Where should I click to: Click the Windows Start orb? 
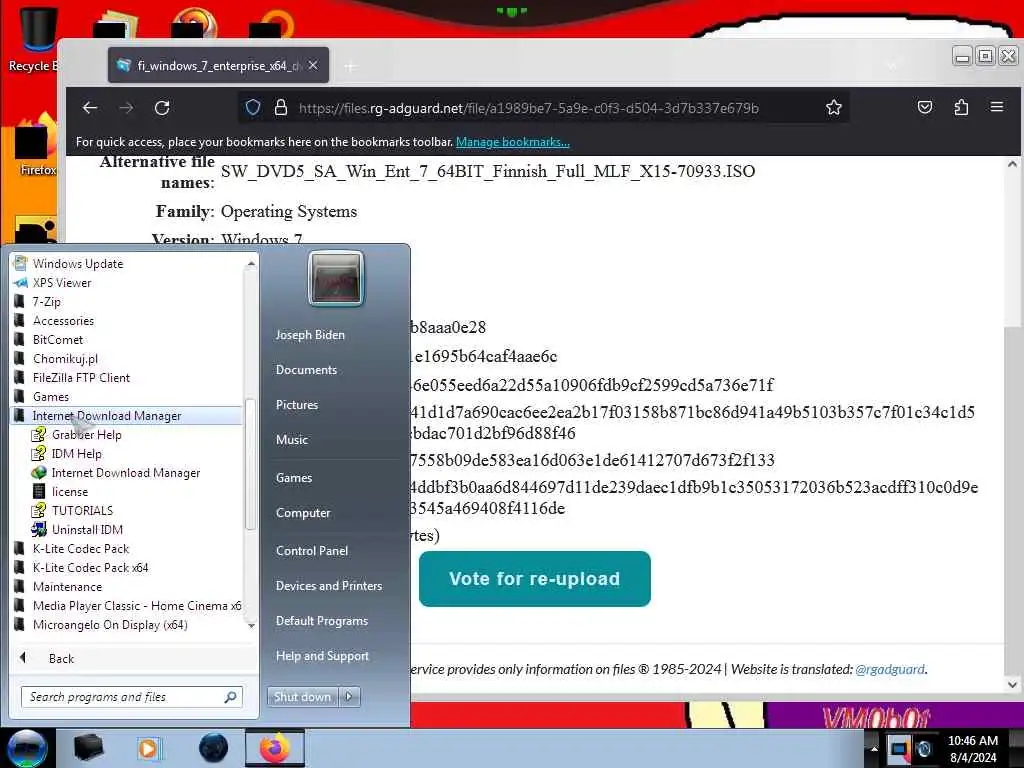(27, 748)
